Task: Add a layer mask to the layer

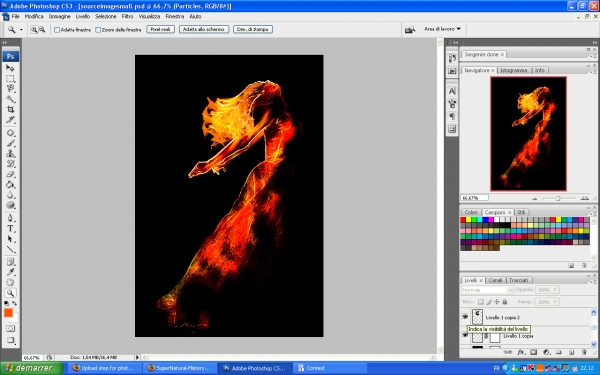Action: (x=533, y=352)
